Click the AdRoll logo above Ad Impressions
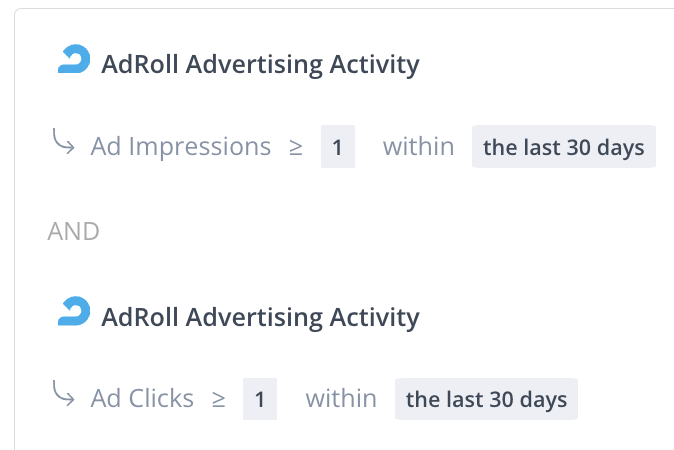This screenshot has height=450, width=674. tap(74, 62)
